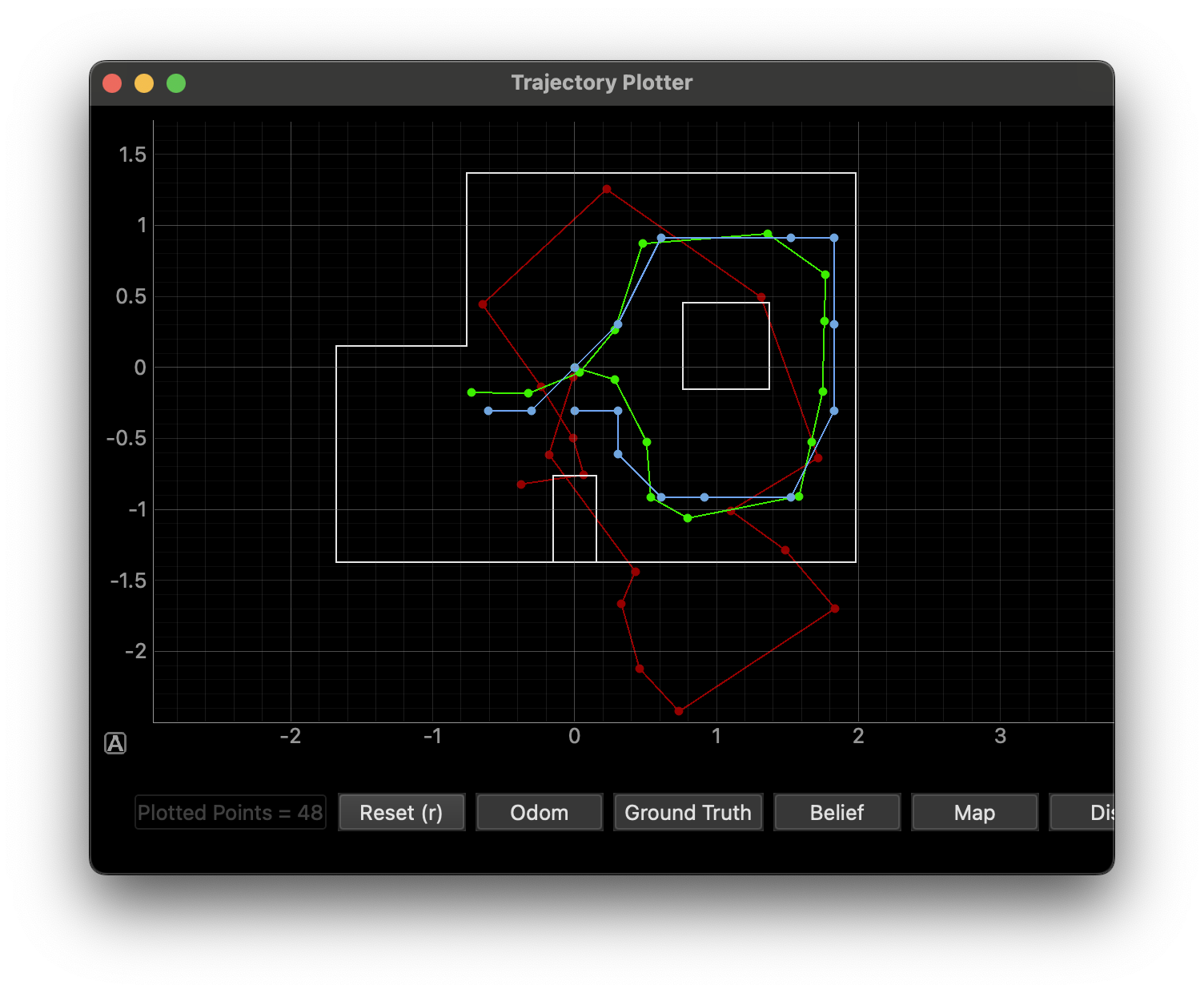Click the y-axis label -1.5
Screen dimensions: 1204x993
(x=128, y=581)
